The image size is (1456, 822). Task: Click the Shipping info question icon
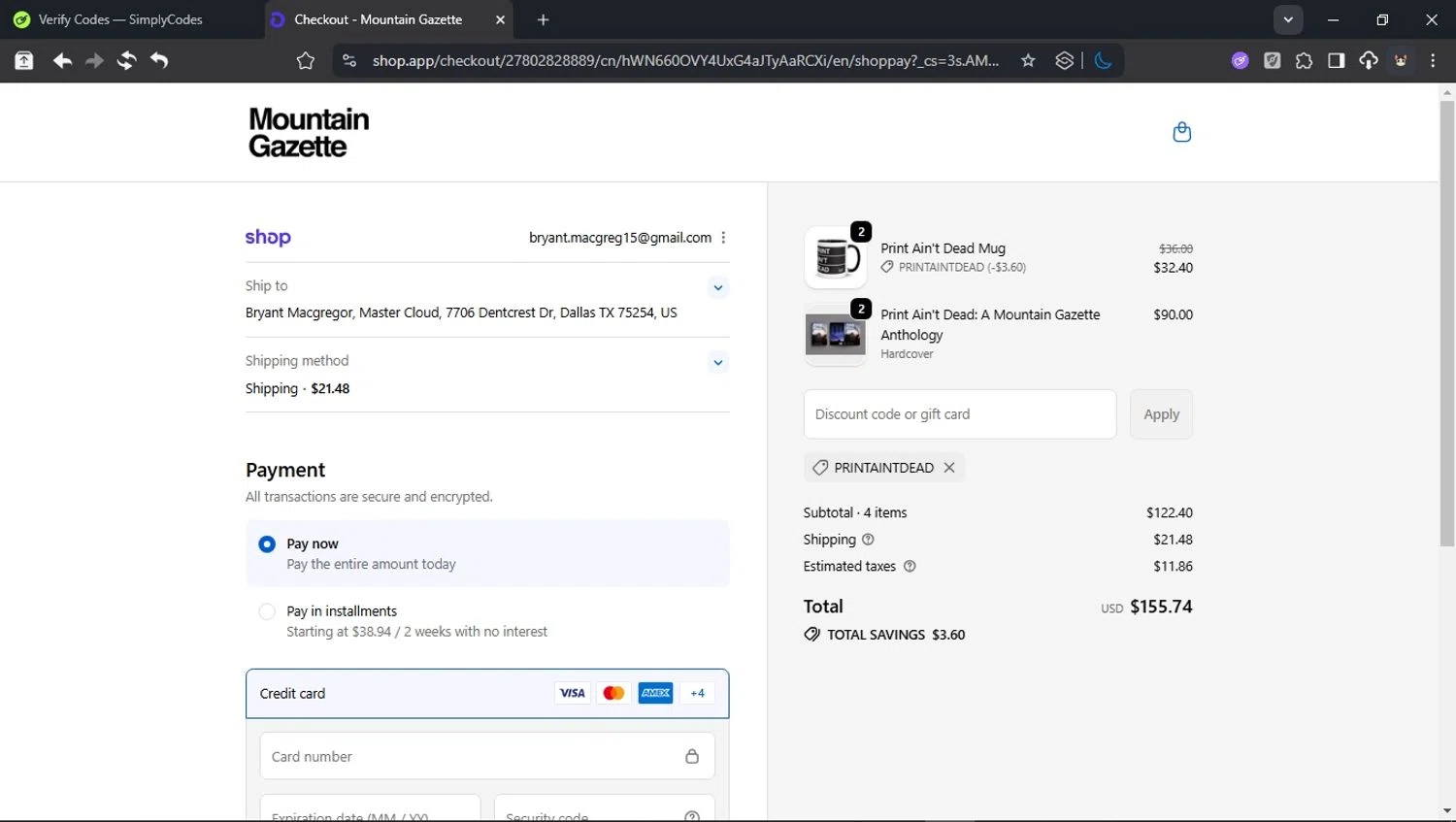click(868, 540)
